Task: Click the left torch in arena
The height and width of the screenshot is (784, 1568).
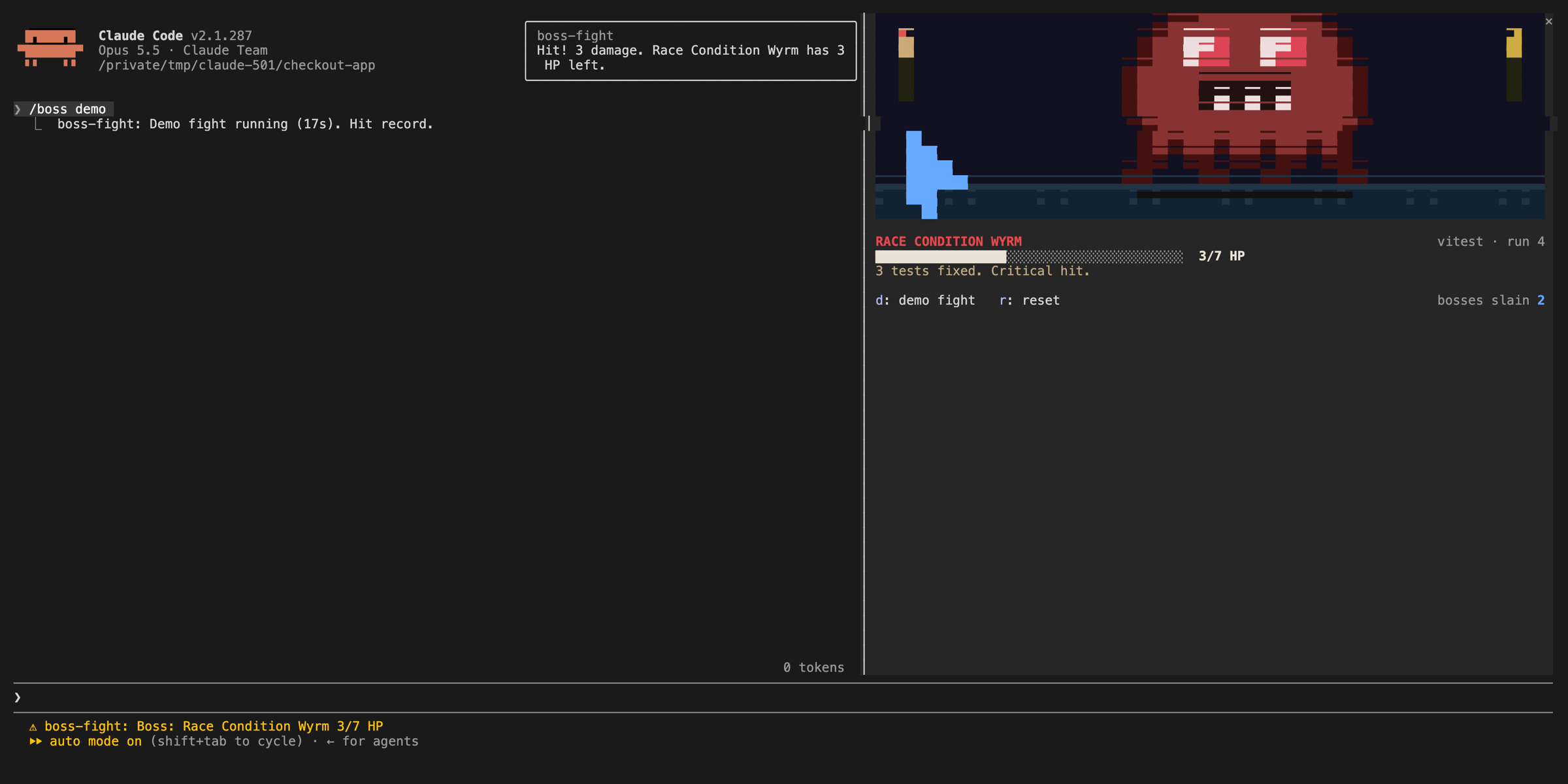Action: pyautogui.click(x=906, y=64)
